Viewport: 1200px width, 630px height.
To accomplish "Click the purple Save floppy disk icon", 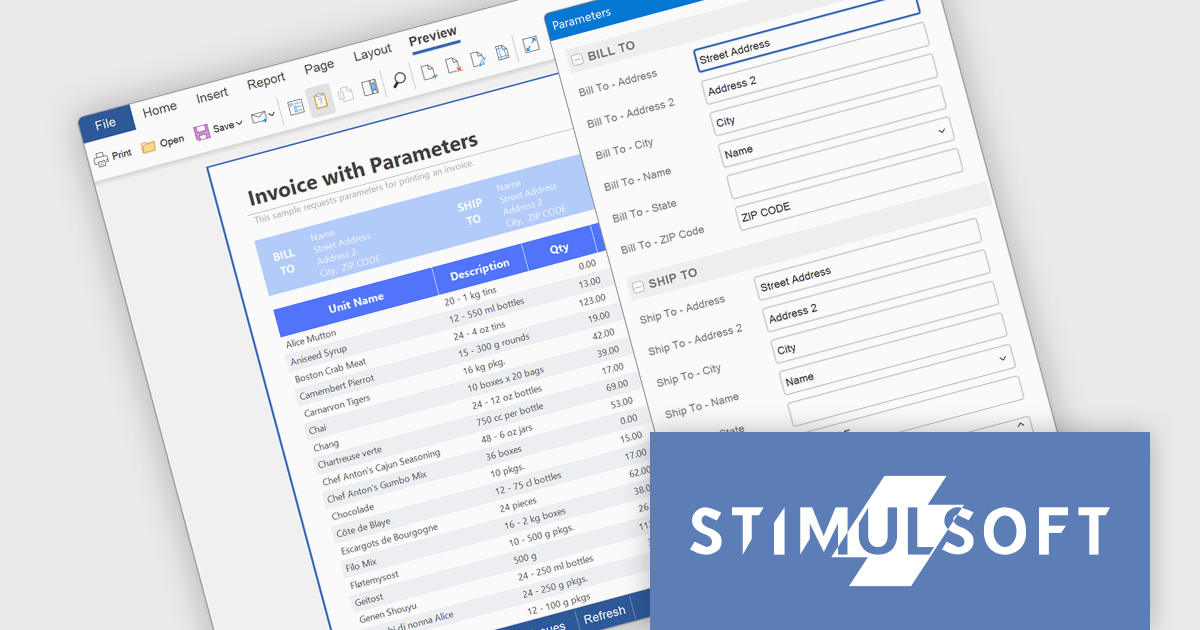I will click(x=201, y=132).
